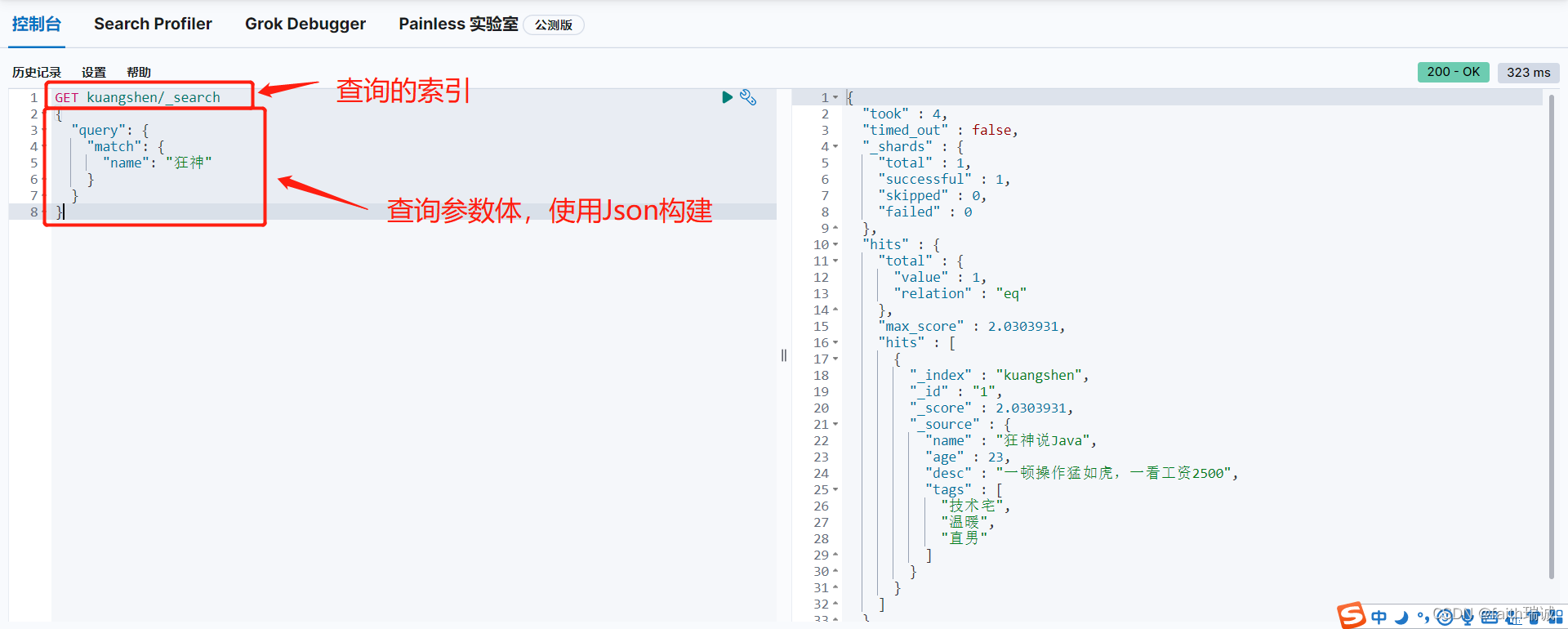
Task: Click the "successful" : 1 line
Action: [943, 179]
